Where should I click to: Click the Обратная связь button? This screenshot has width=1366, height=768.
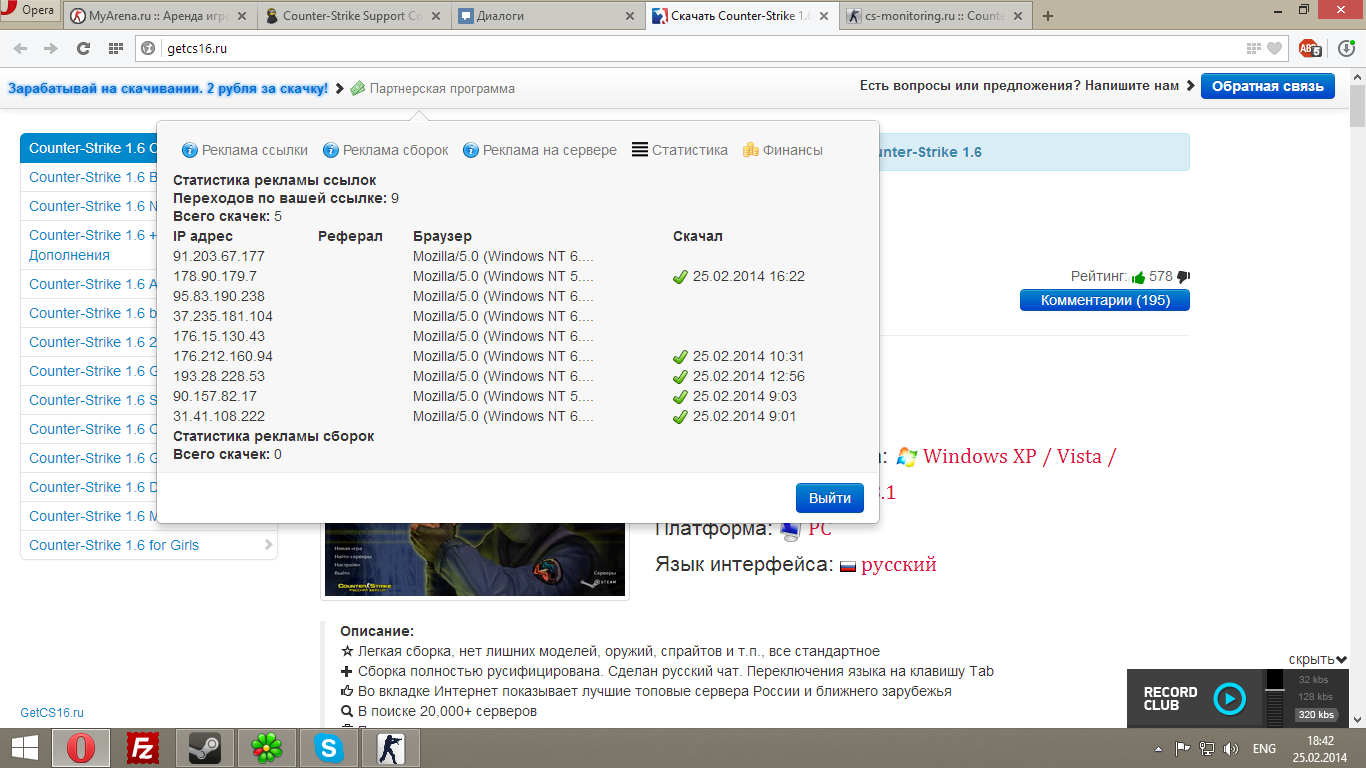[x=1268, y=86]
